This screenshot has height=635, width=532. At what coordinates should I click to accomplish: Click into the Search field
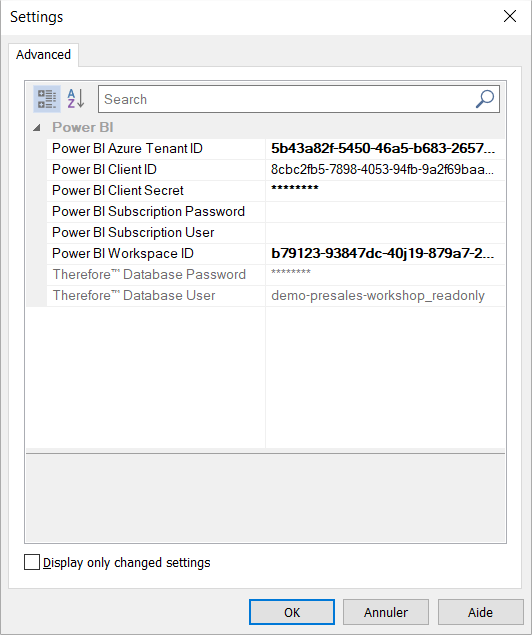click(299, 99)
